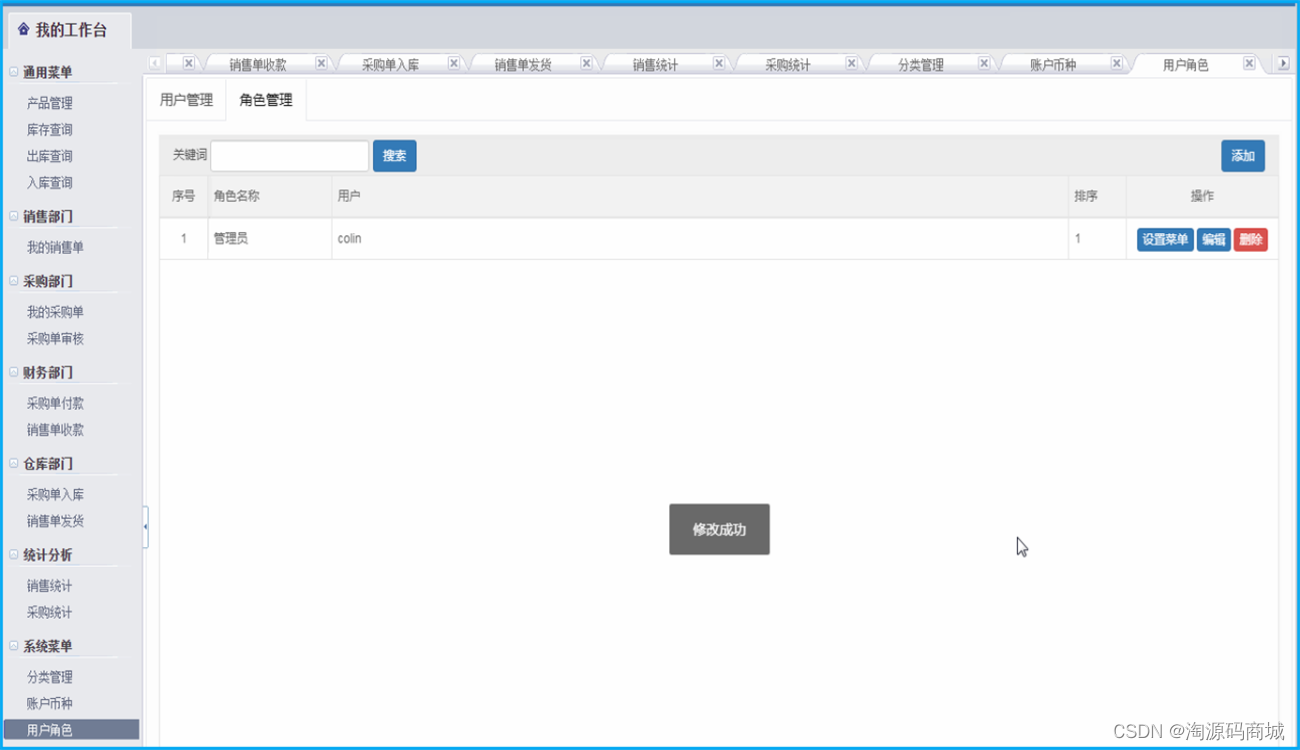The image size is (1300, 750).
Task: Open 我的采购单 in sidebar
Action: coord(55,312)
